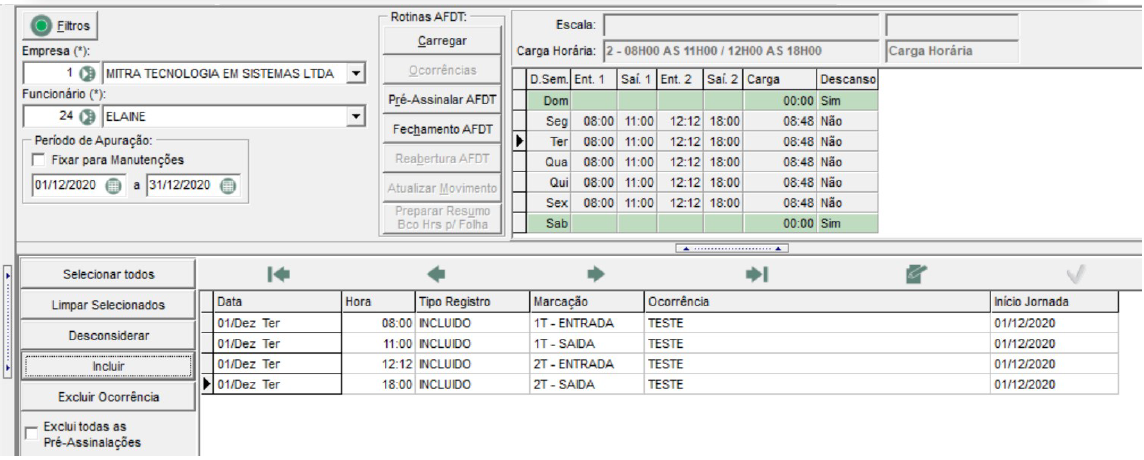Click the Empresa lookup icon beside code 1

[x=88, y=74]
